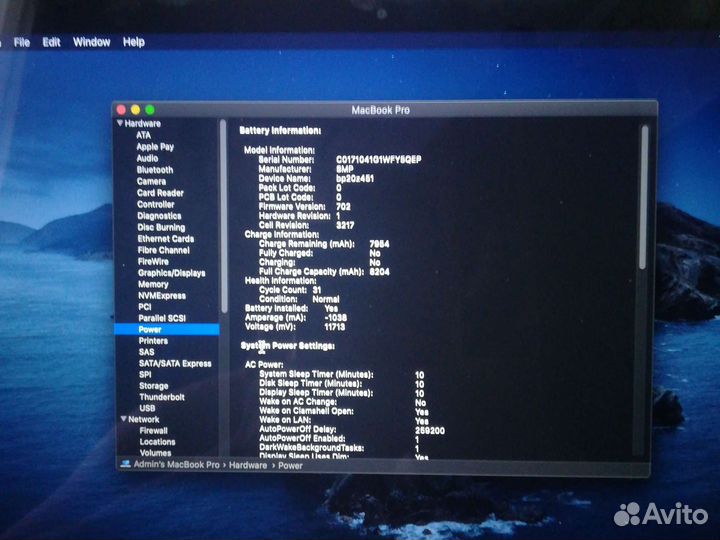This screenshot has width=720, height=540.
Task: Click Hardware in the path bar
Action: [248, 465]
